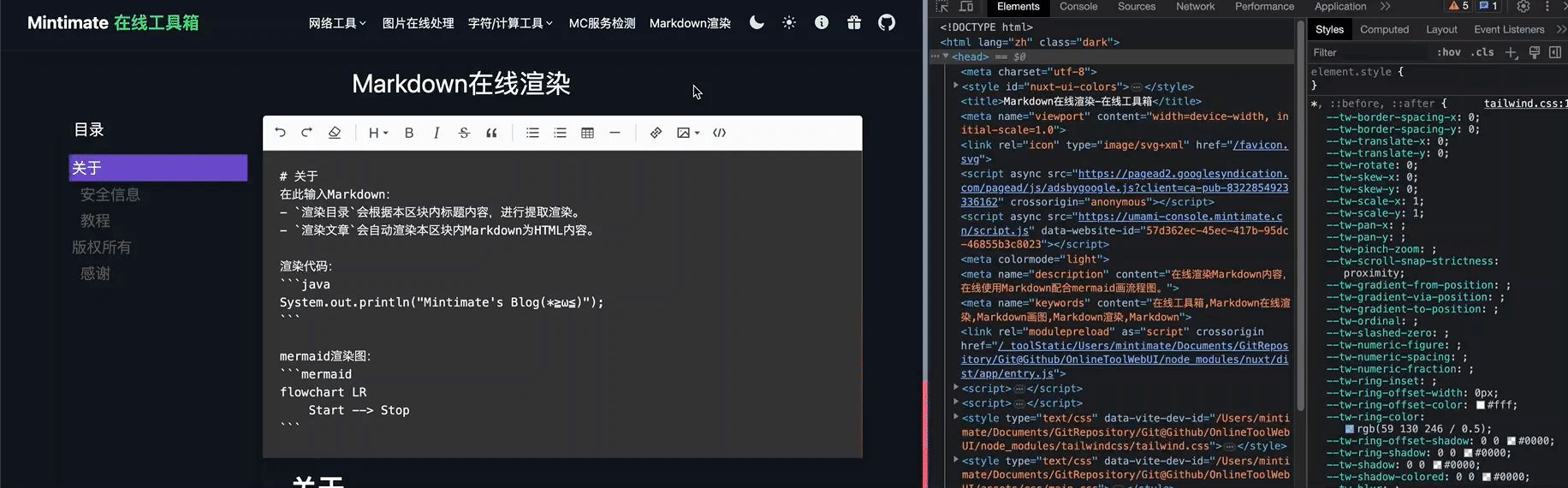The image size is (1568, 488).
Task: Open the GitHub repository icon
Action: [x=887, y=22]
